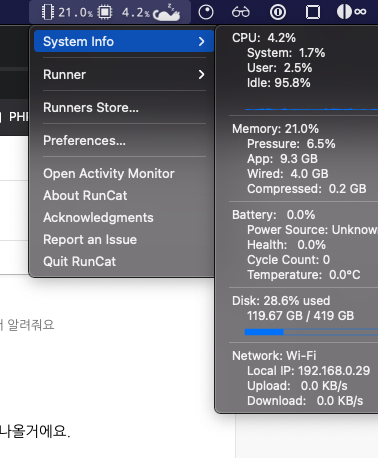Expand the System Info chevron arrow
378x458 pixels.
pos(201,42)
